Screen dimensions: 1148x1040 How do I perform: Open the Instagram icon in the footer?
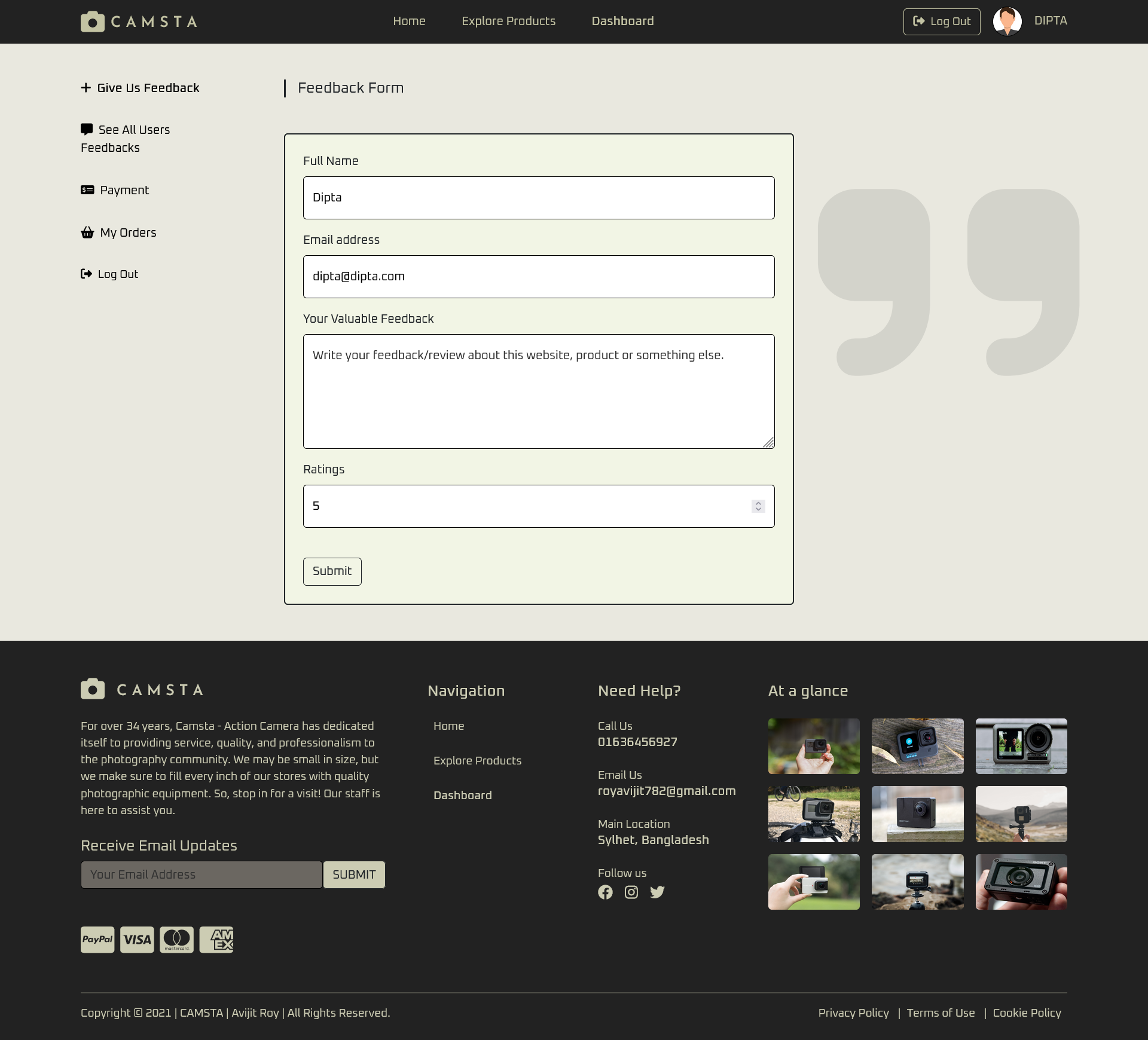point(631,892)
